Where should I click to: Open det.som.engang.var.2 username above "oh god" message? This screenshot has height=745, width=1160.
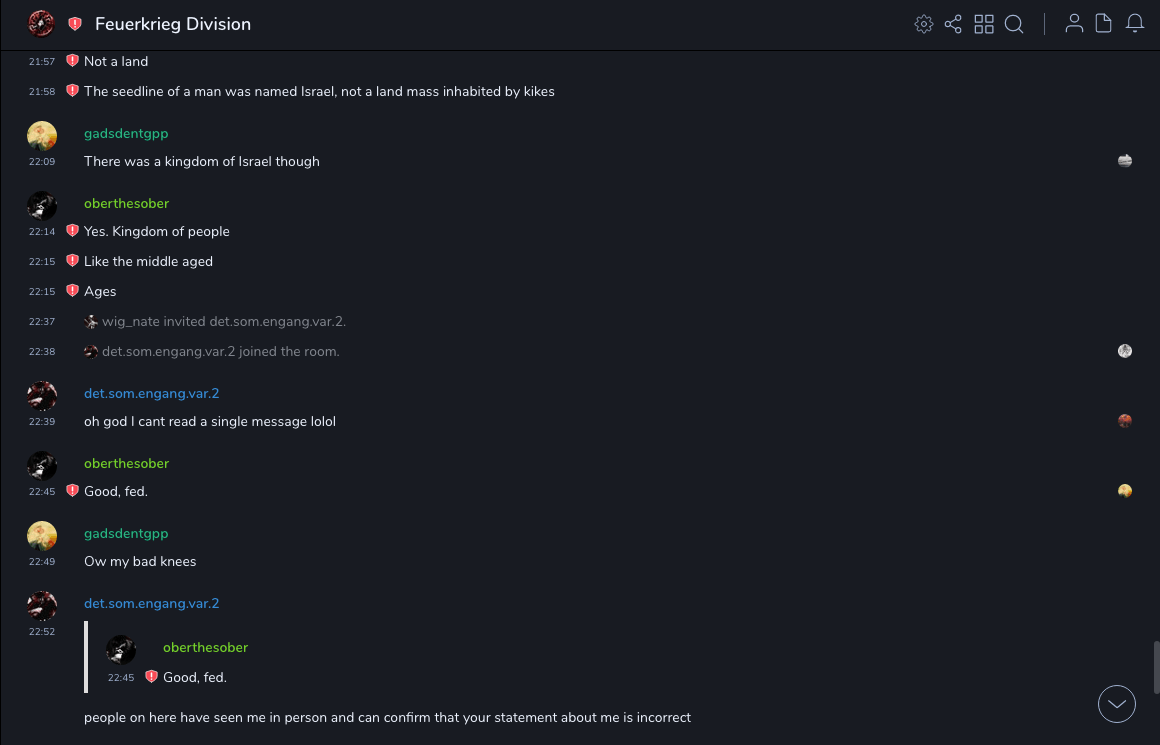(151, 393)
